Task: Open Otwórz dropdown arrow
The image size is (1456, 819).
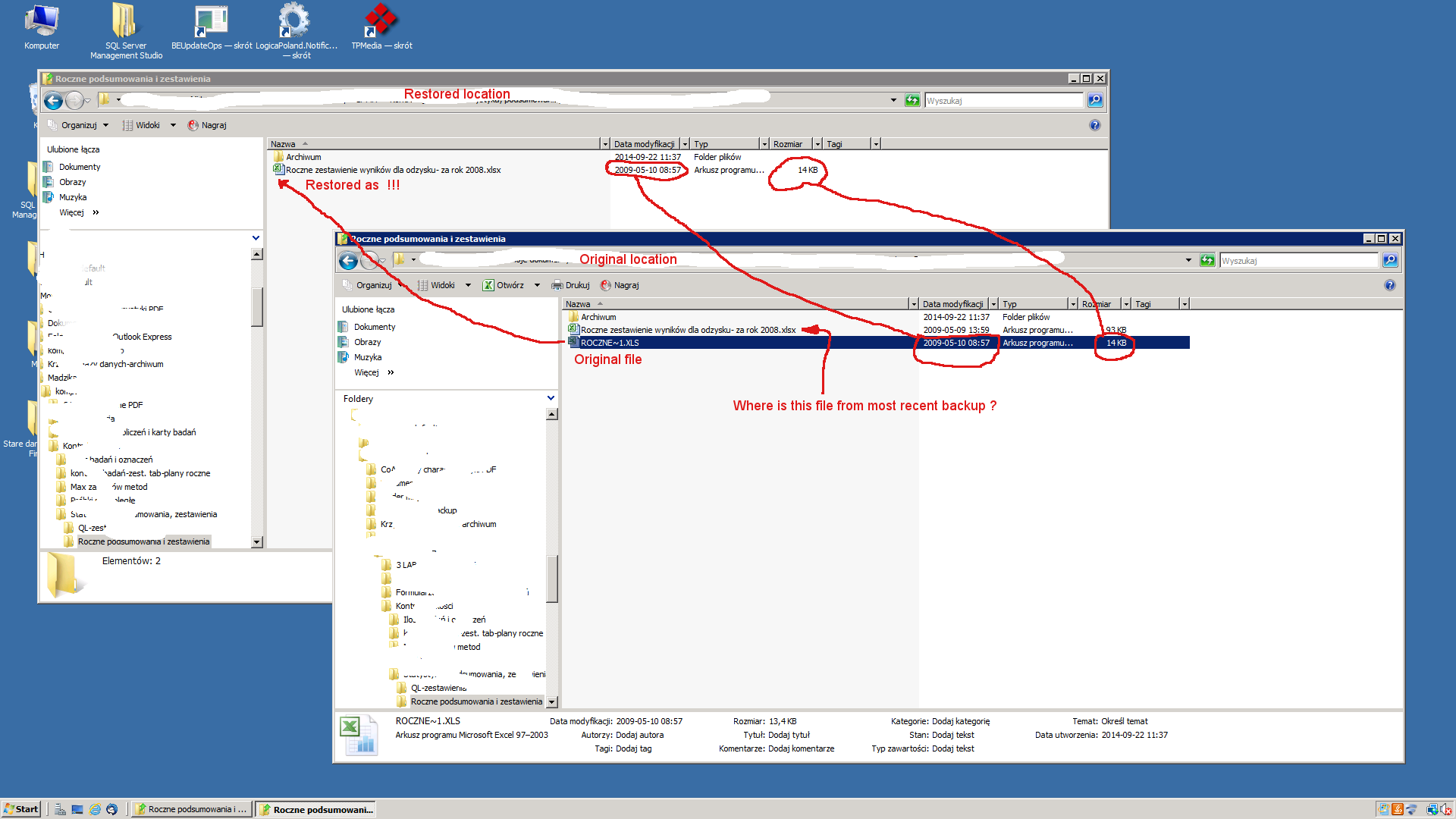Action: click(x=537, y=285)
